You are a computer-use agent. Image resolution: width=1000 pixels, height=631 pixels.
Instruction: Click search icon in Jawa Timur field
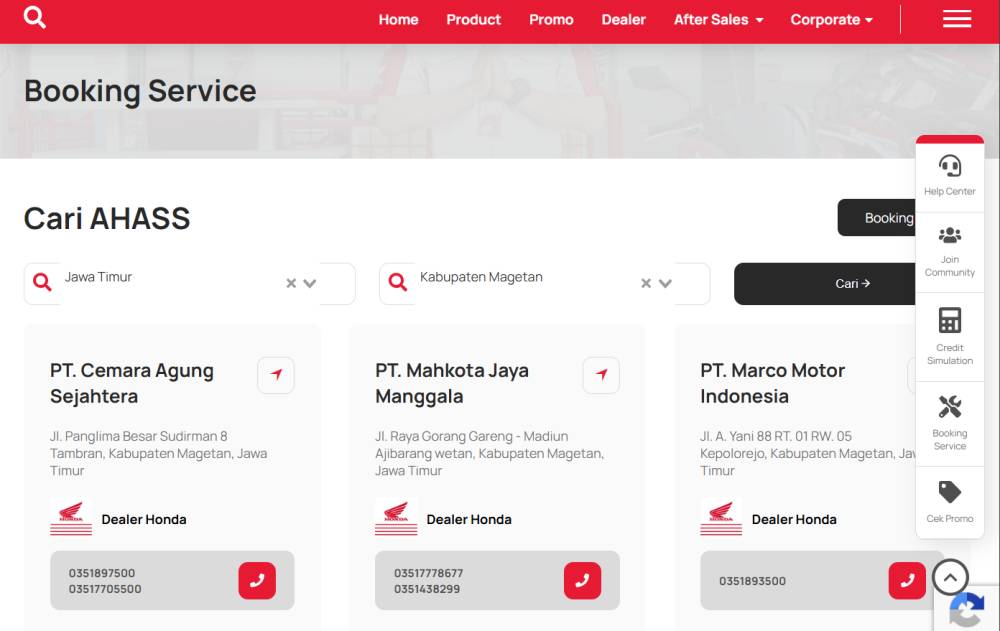[42, 282]
